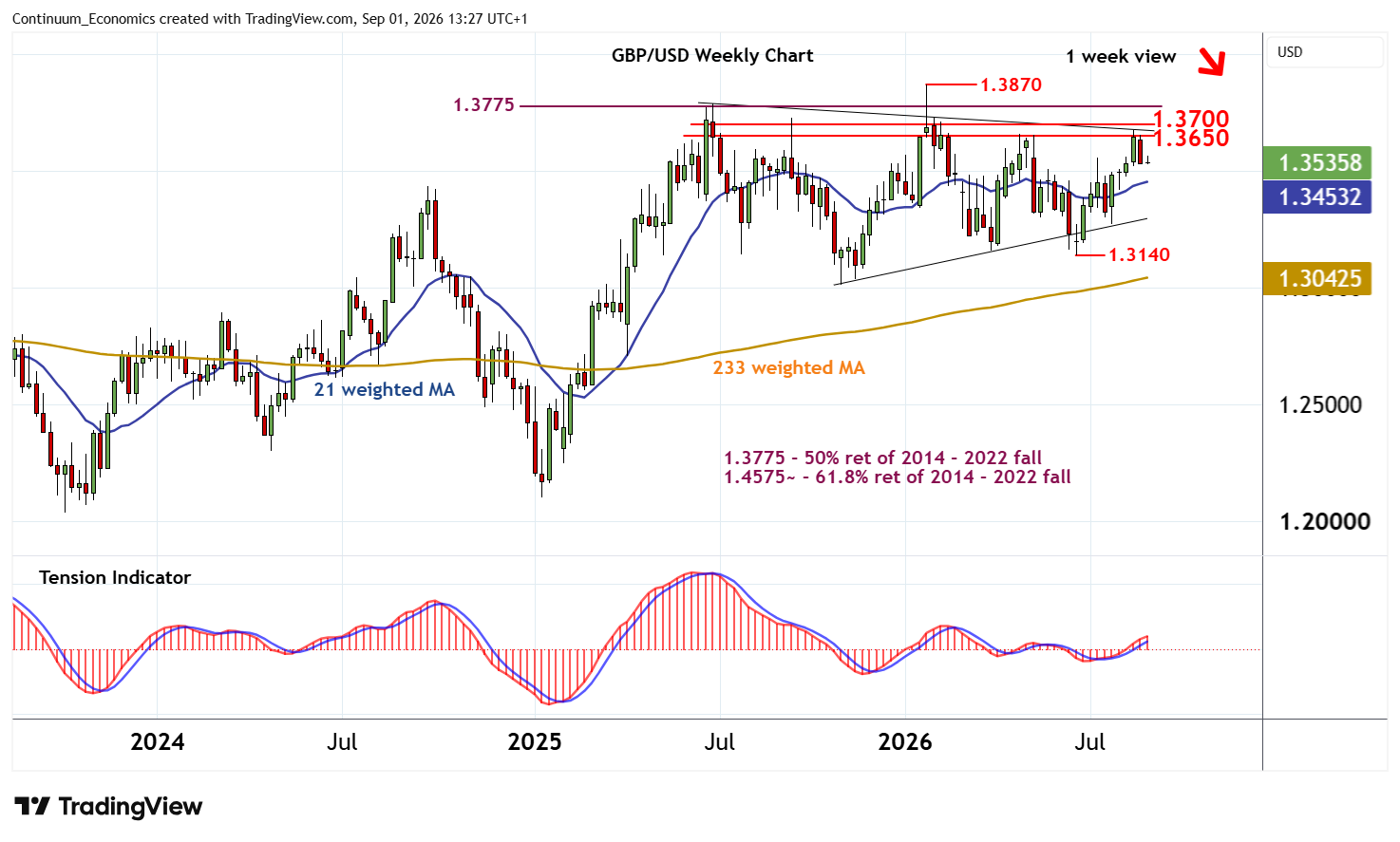Click the 1 week view text
The width and height of the screenshot is (1400, 842).
1121,56
